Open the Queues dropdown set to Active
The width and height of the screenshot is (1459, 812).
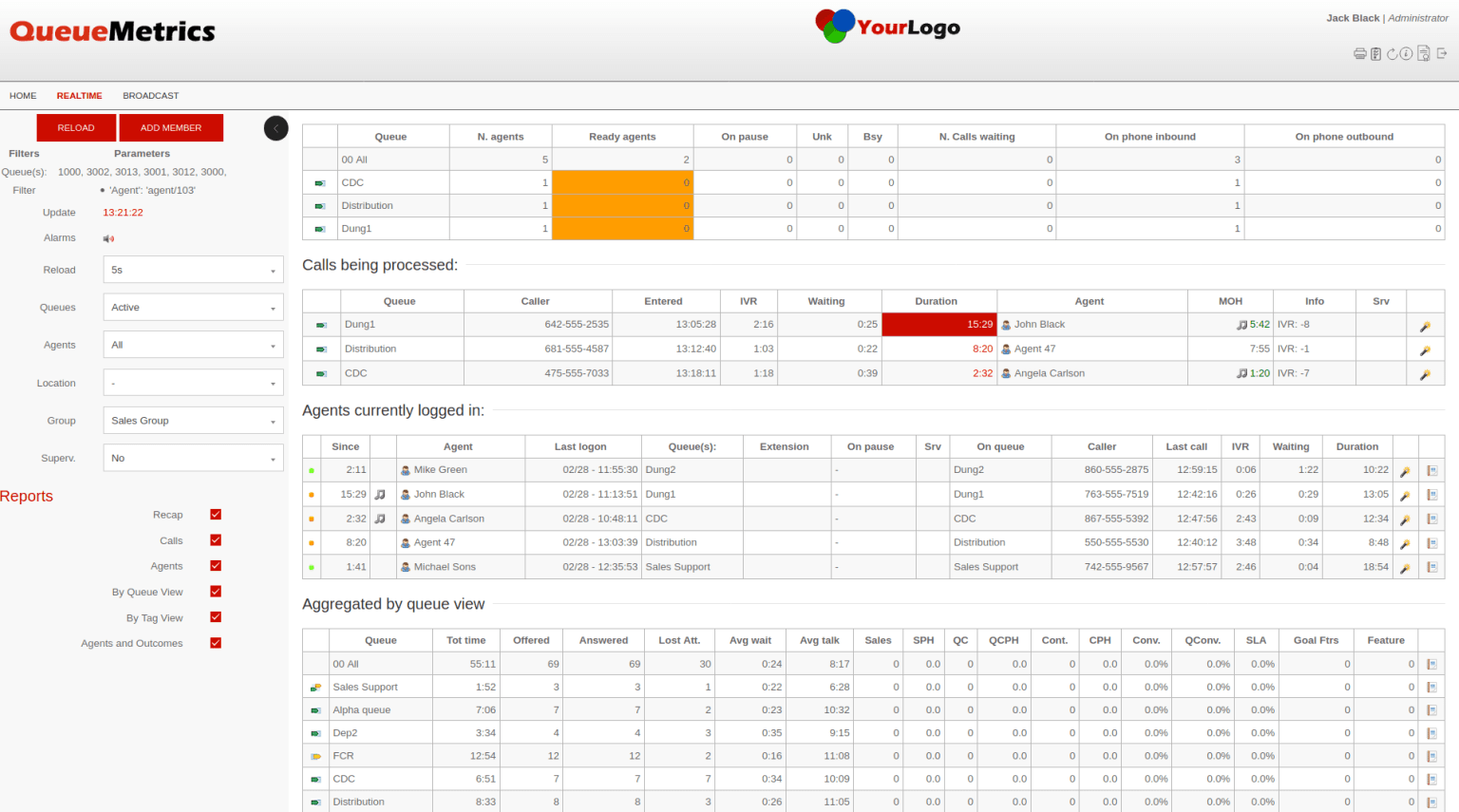point(193,308)
